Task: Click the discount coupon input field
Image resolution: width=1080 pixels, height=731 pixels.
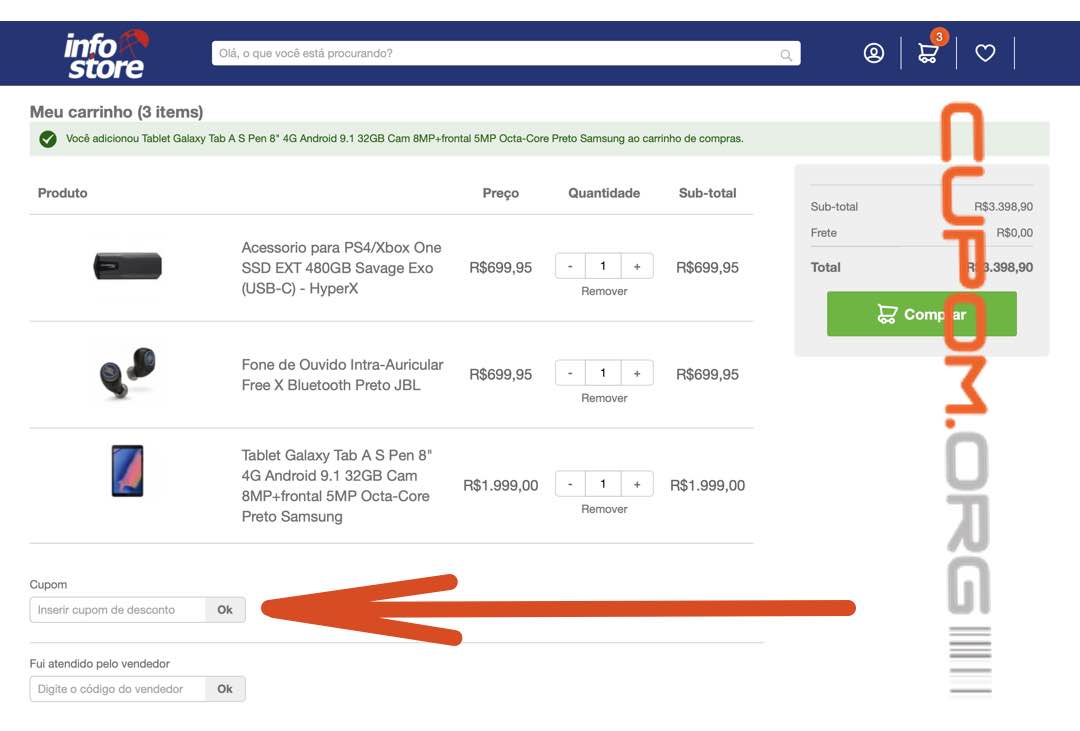Action: pos(118,610)
